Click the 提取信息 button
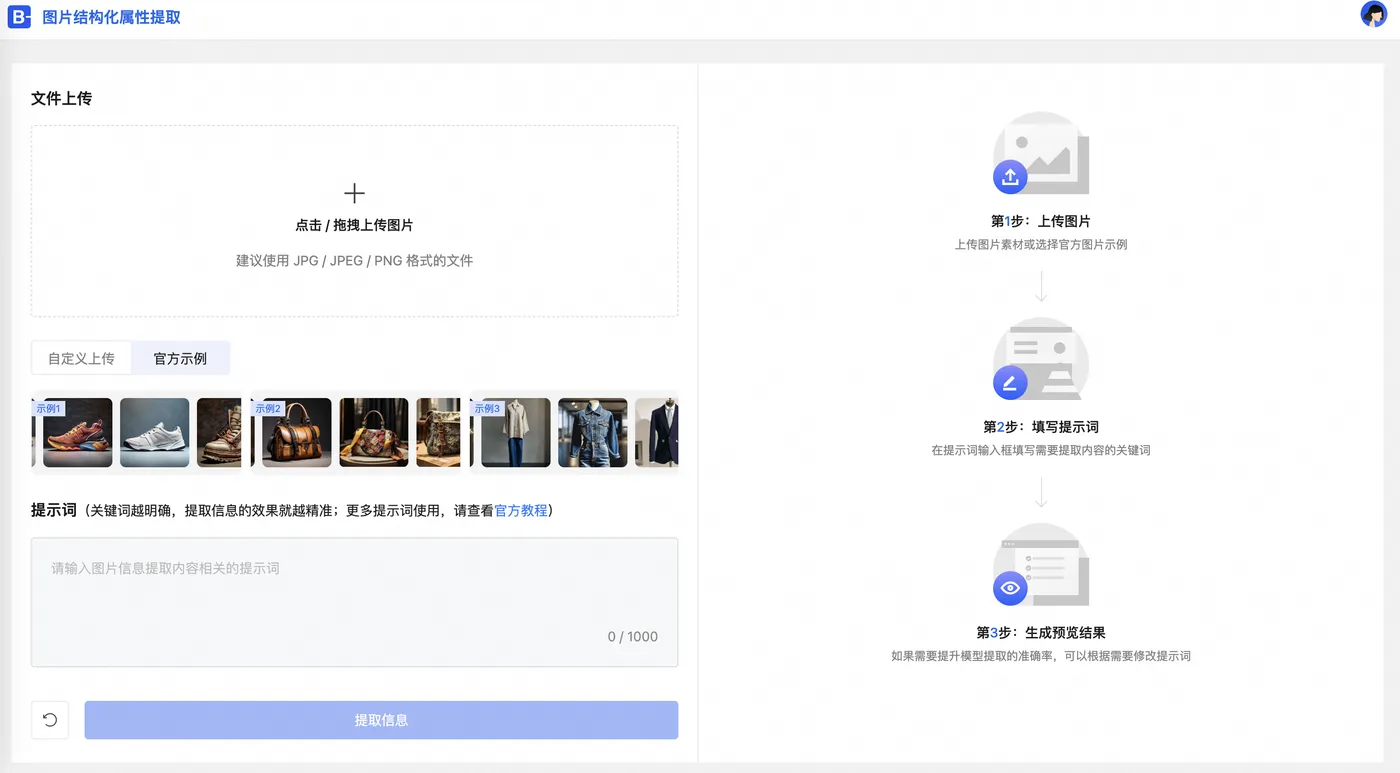Image resolution: width=1400 pixels, height=773 pixels. pos(381,720)
